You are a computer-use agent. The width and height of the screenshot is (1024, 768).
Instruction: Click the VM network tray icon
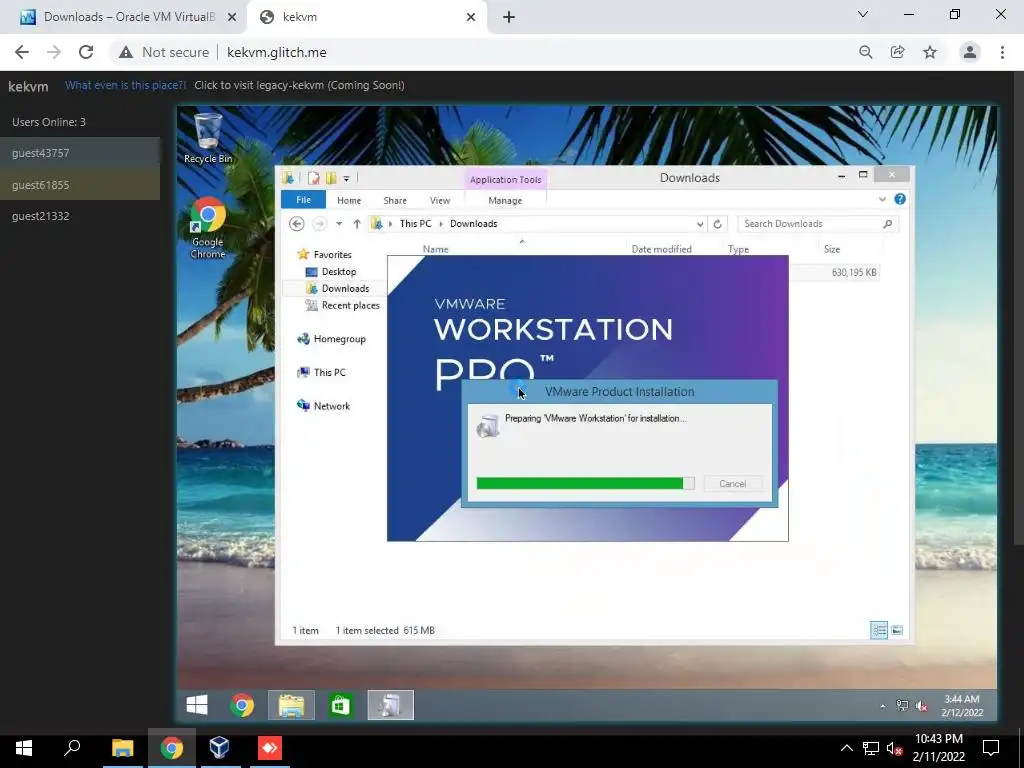click(903, 706)
